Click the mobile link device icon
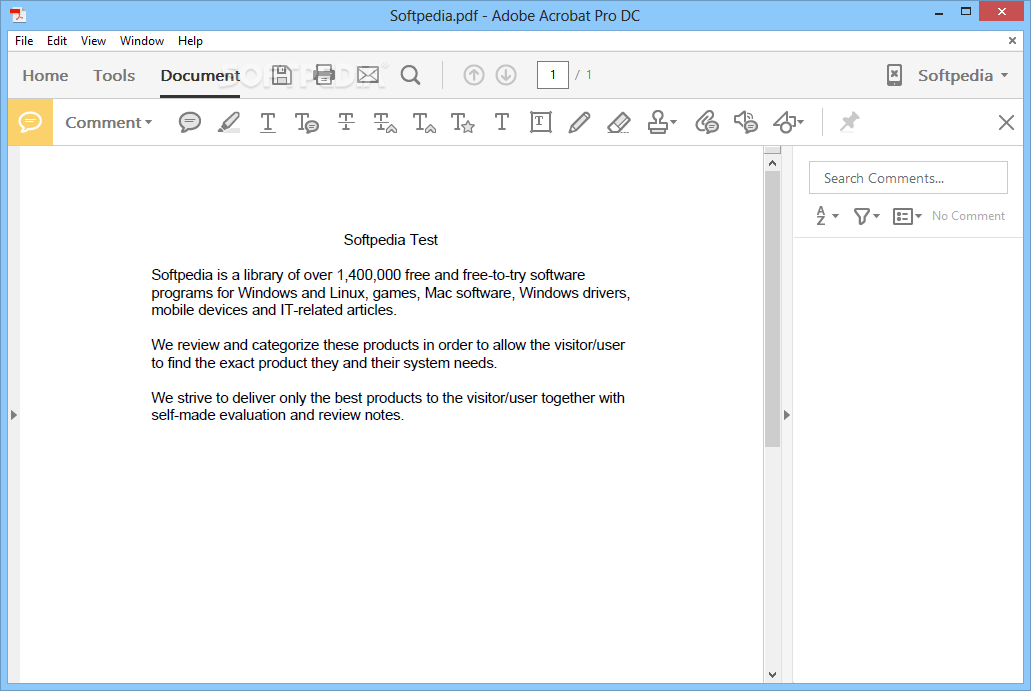The width and height of the screenshot is (1031, 691). click(894, 75)
